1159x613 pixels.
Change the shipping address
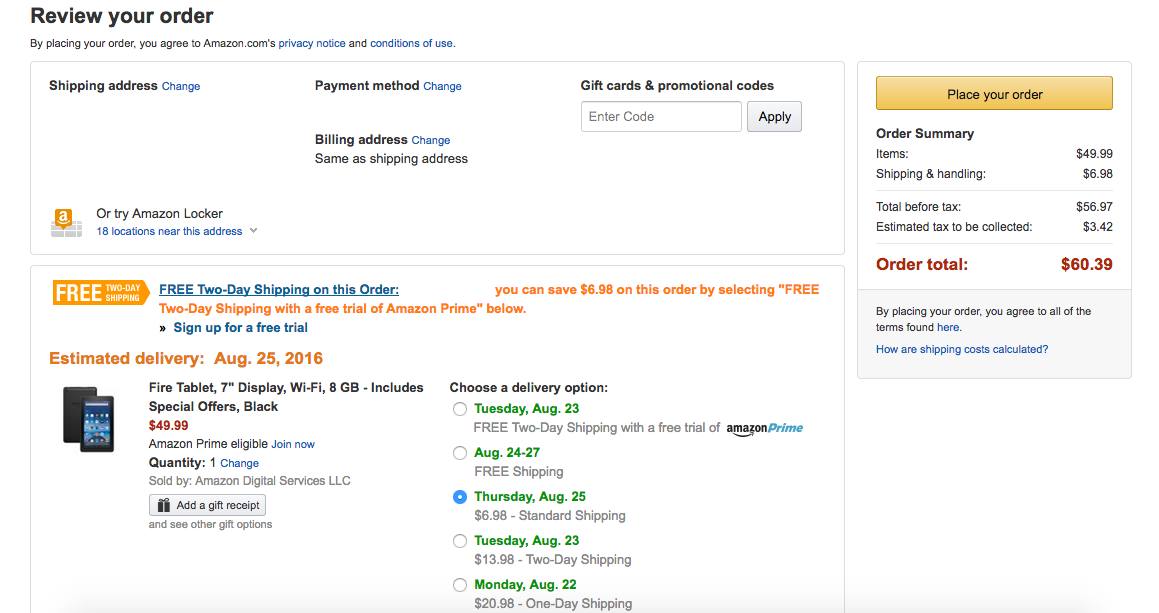pyautogui.click(x=180, y=86)
